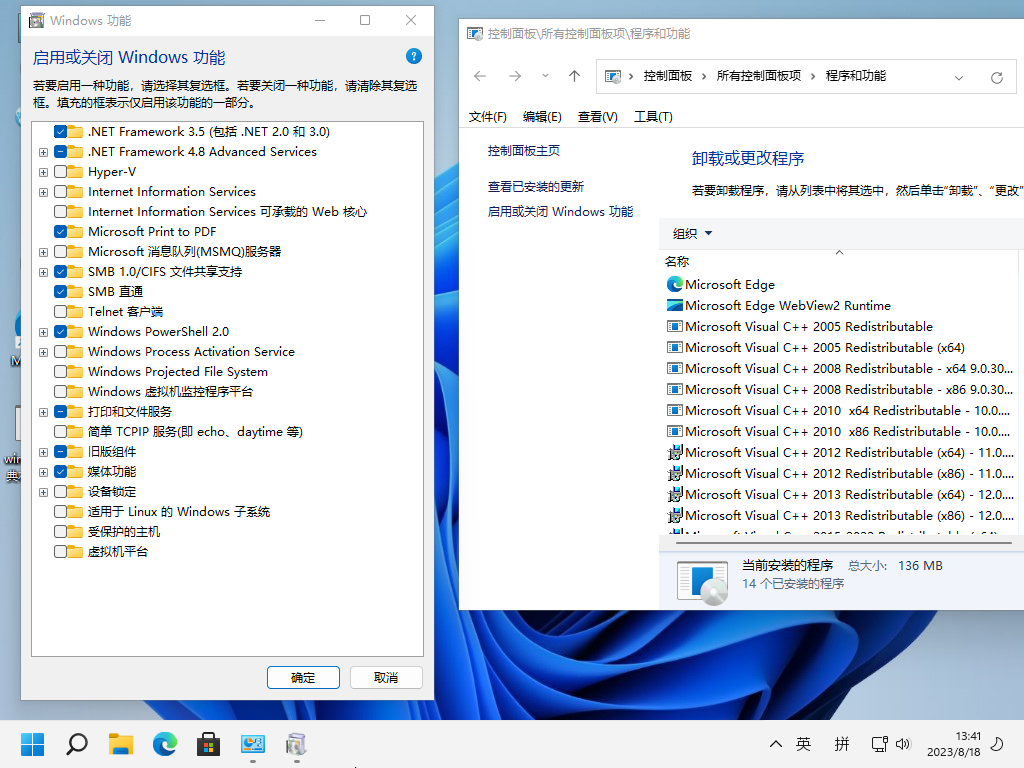Switch to Windows Features taskbar icon
The height and width of the screenshot is (768, 1024).
tap(296, 744)
